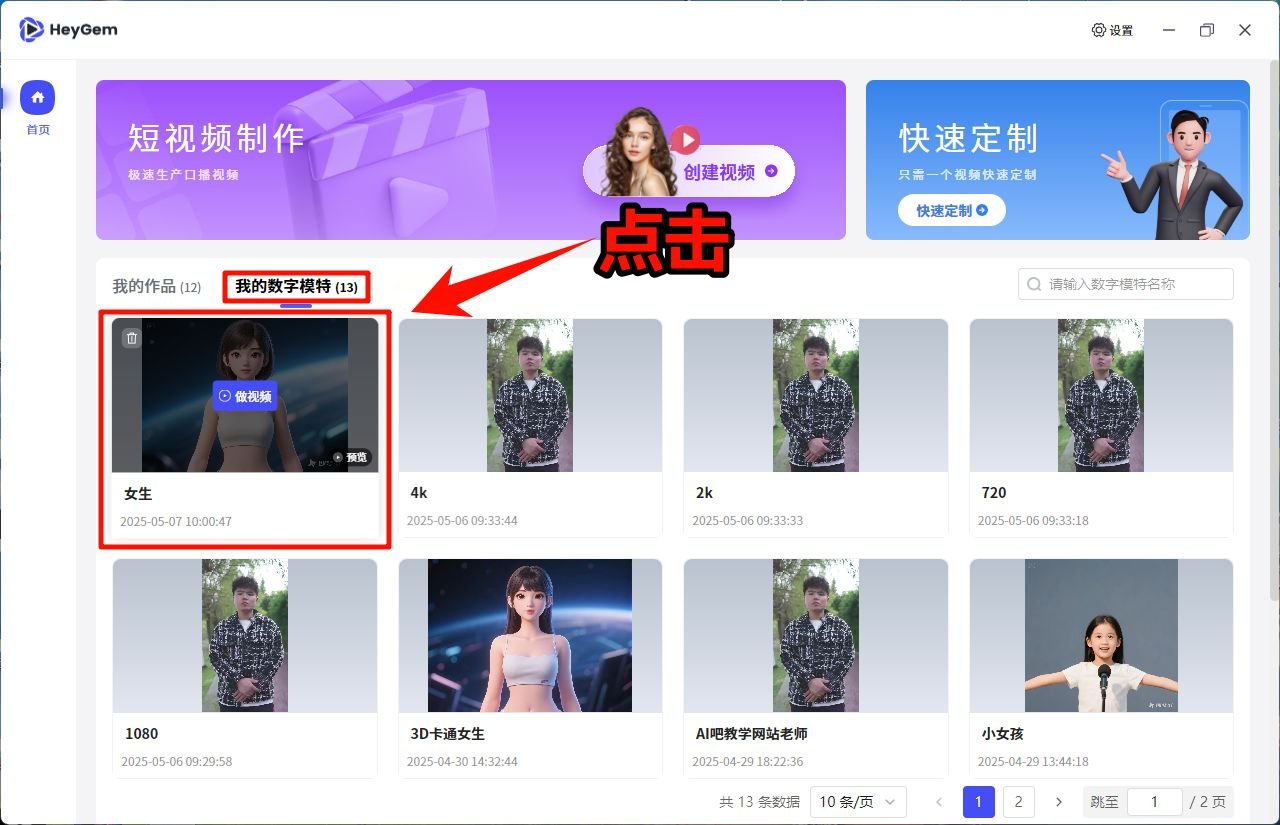This screenshot has height=825, width=1280.
Task: Click the 跳至 page number input
Action: pyautogui.click(x=1155, y=802)
